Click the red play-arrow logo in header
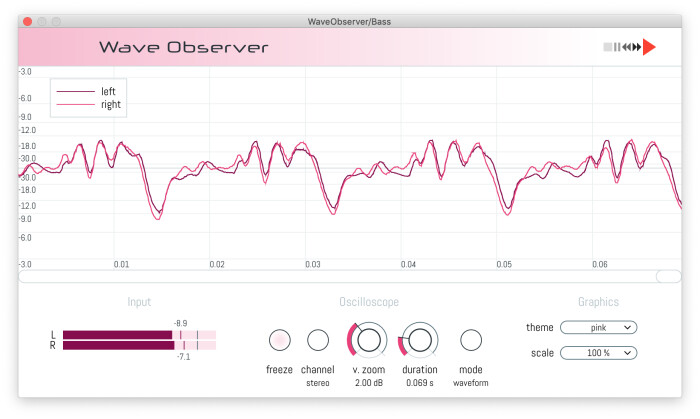Screen dimensions: 700x419 click(649, 47)
